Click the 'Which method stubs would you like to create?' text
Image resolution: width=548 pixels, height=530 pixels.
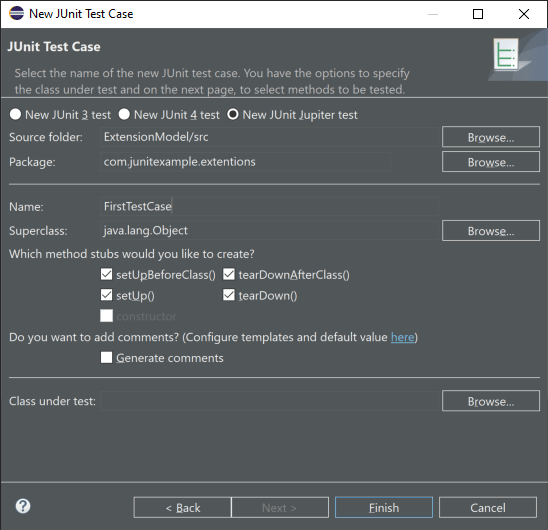(132, 254)
